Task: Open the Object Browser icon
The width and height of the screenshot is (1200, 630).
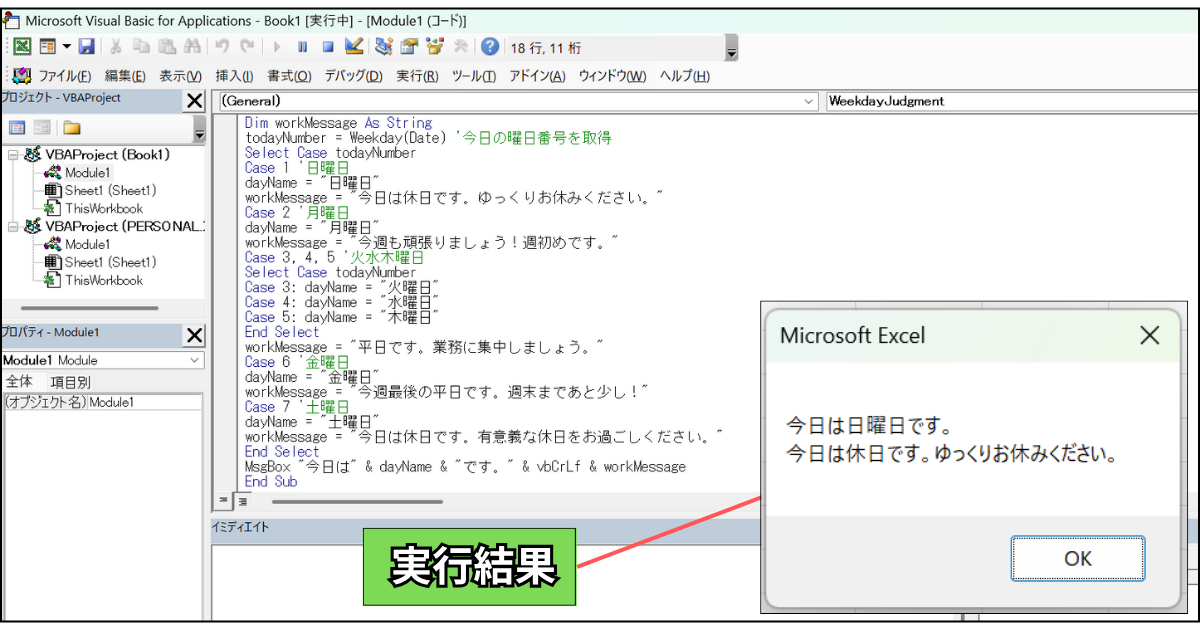Action: [434, 46]
